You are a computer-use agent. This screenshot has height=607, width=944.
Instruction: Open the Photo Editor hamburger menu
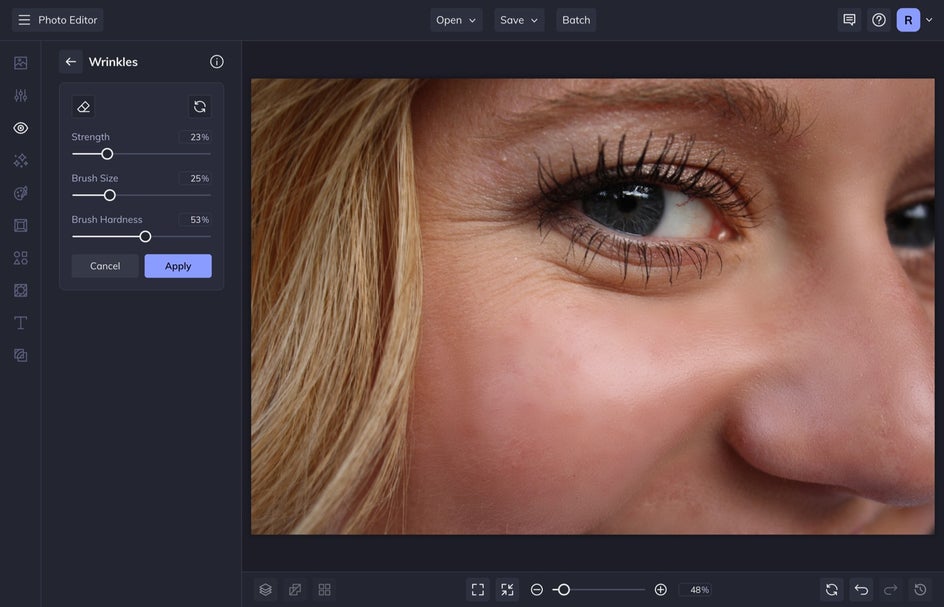pos(24,20)
